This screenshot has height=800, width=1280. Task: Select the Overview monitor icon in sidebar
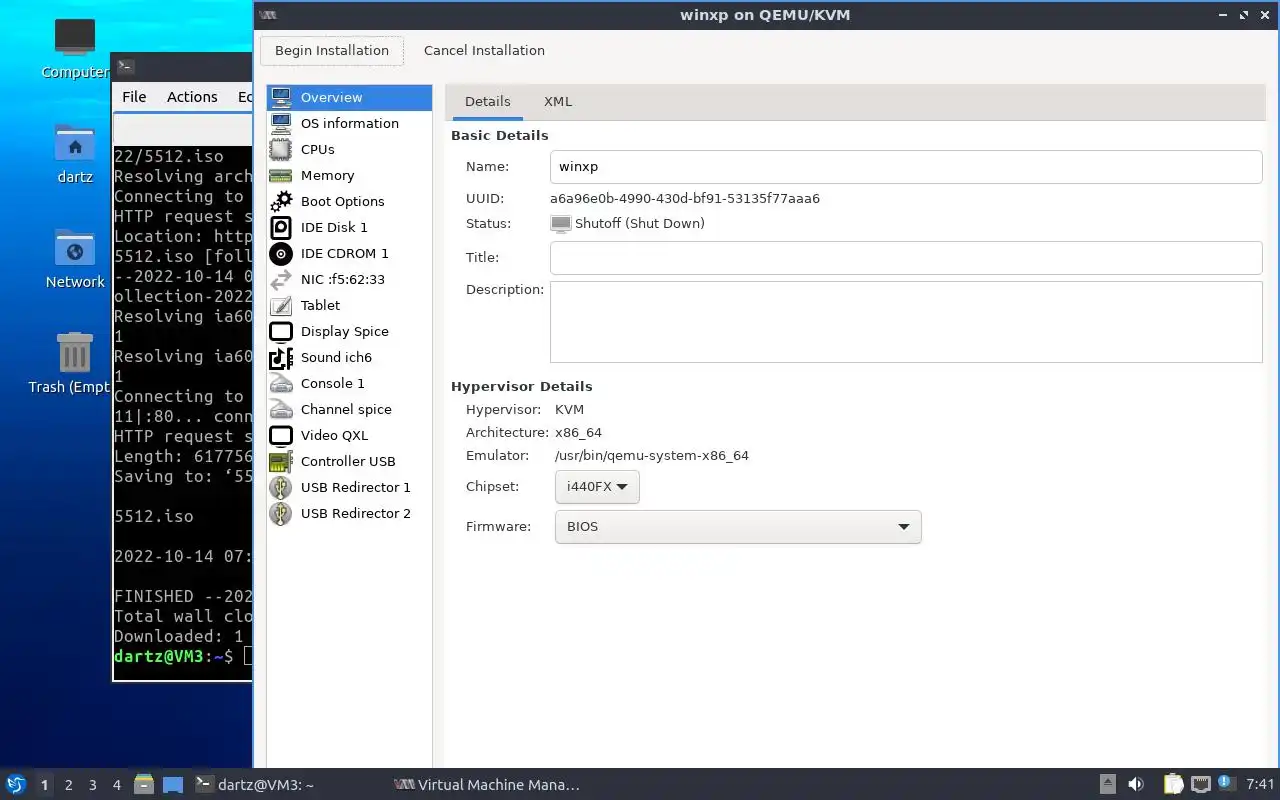281,97
